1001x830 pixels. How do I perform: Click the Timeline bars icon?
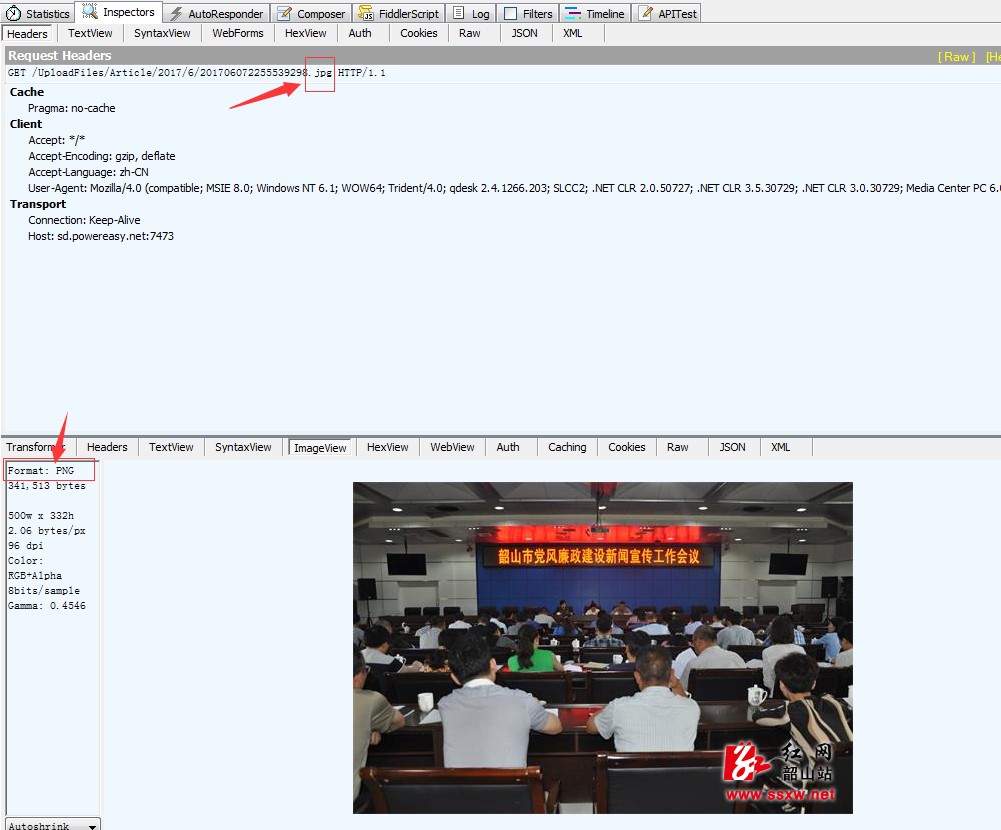(573, 14)
